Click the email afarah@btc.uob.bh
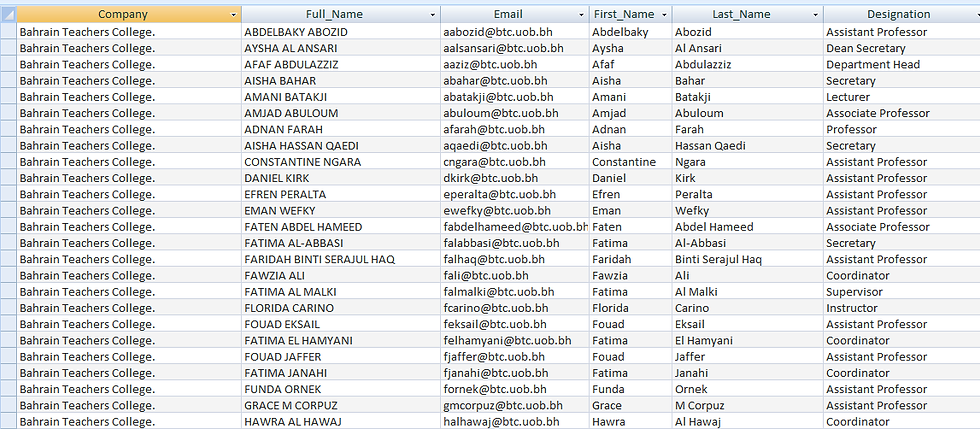The height and width of the screenshot is (429, 980). point(515,129)
